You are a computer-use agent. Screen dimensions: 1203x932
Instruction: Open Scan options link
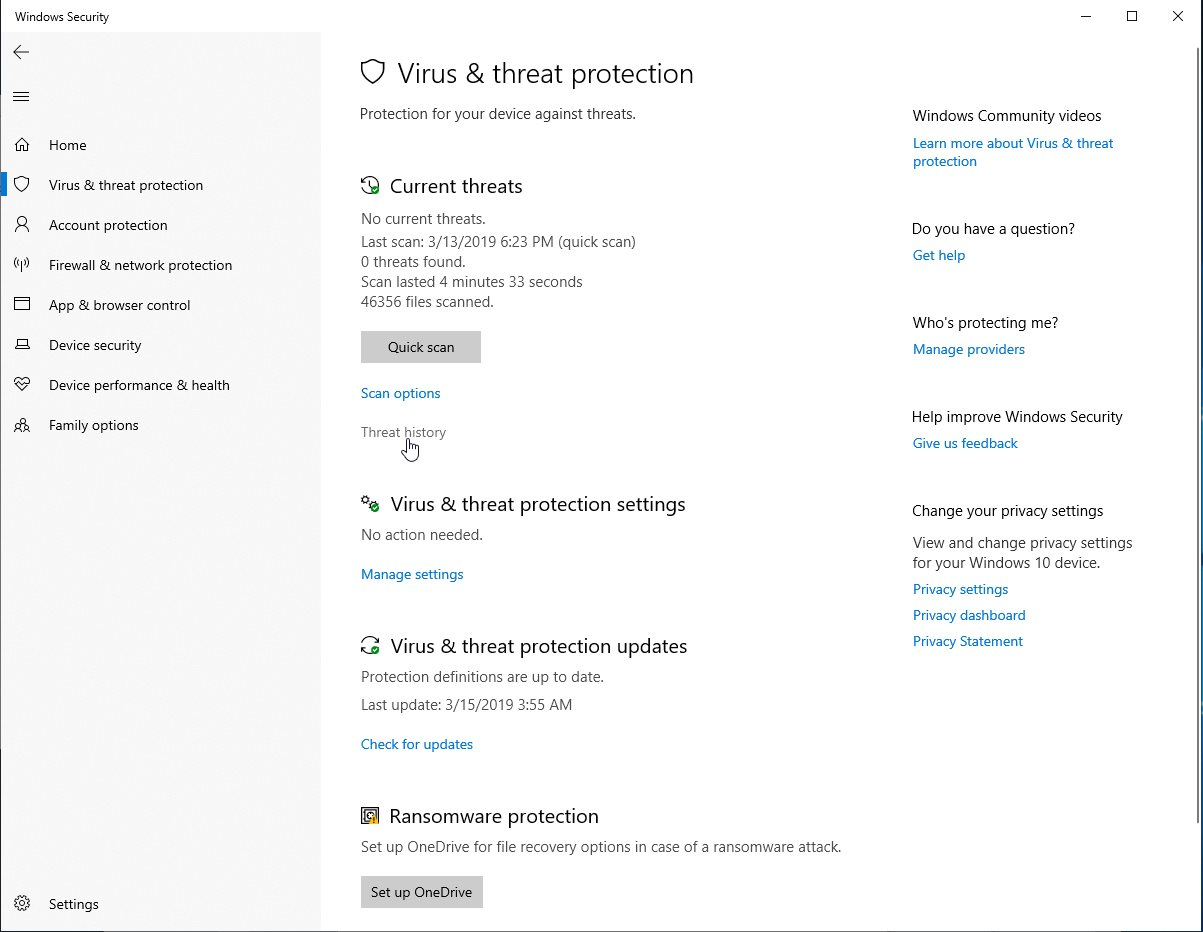[x=401, y=393]
